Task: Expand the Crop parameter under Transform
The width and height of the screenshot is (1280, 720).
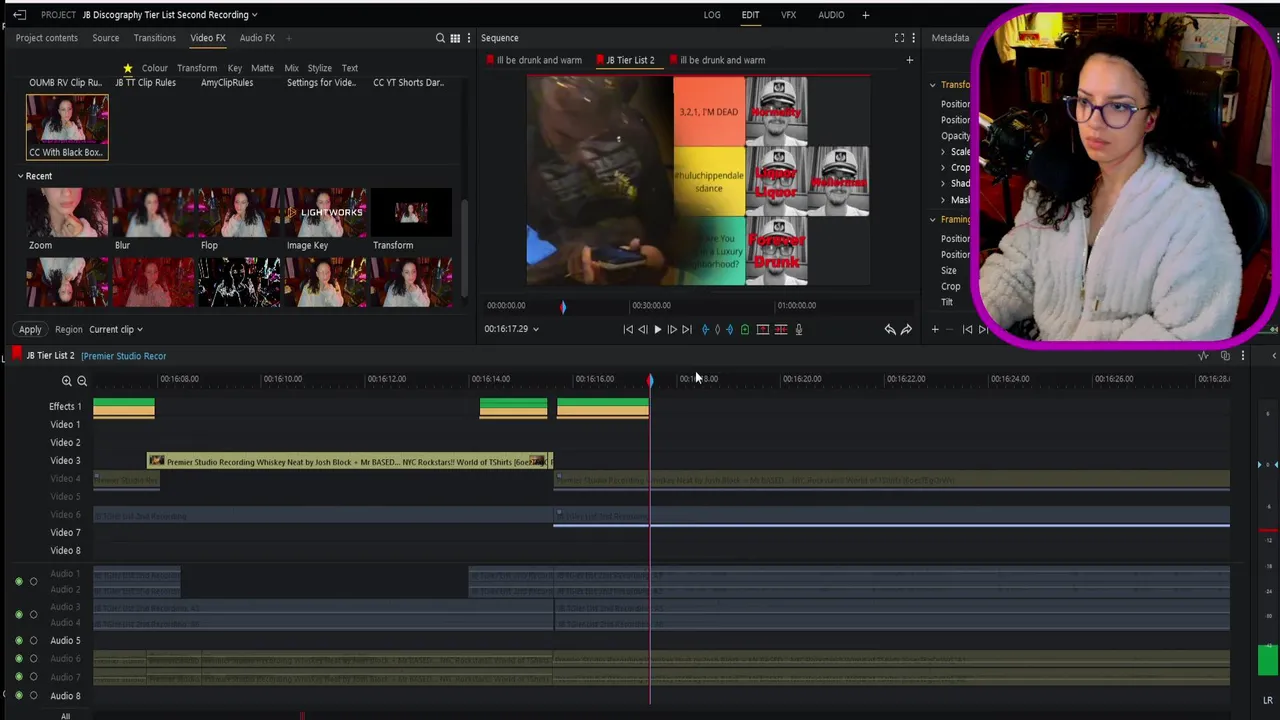Action: [943, 168]
